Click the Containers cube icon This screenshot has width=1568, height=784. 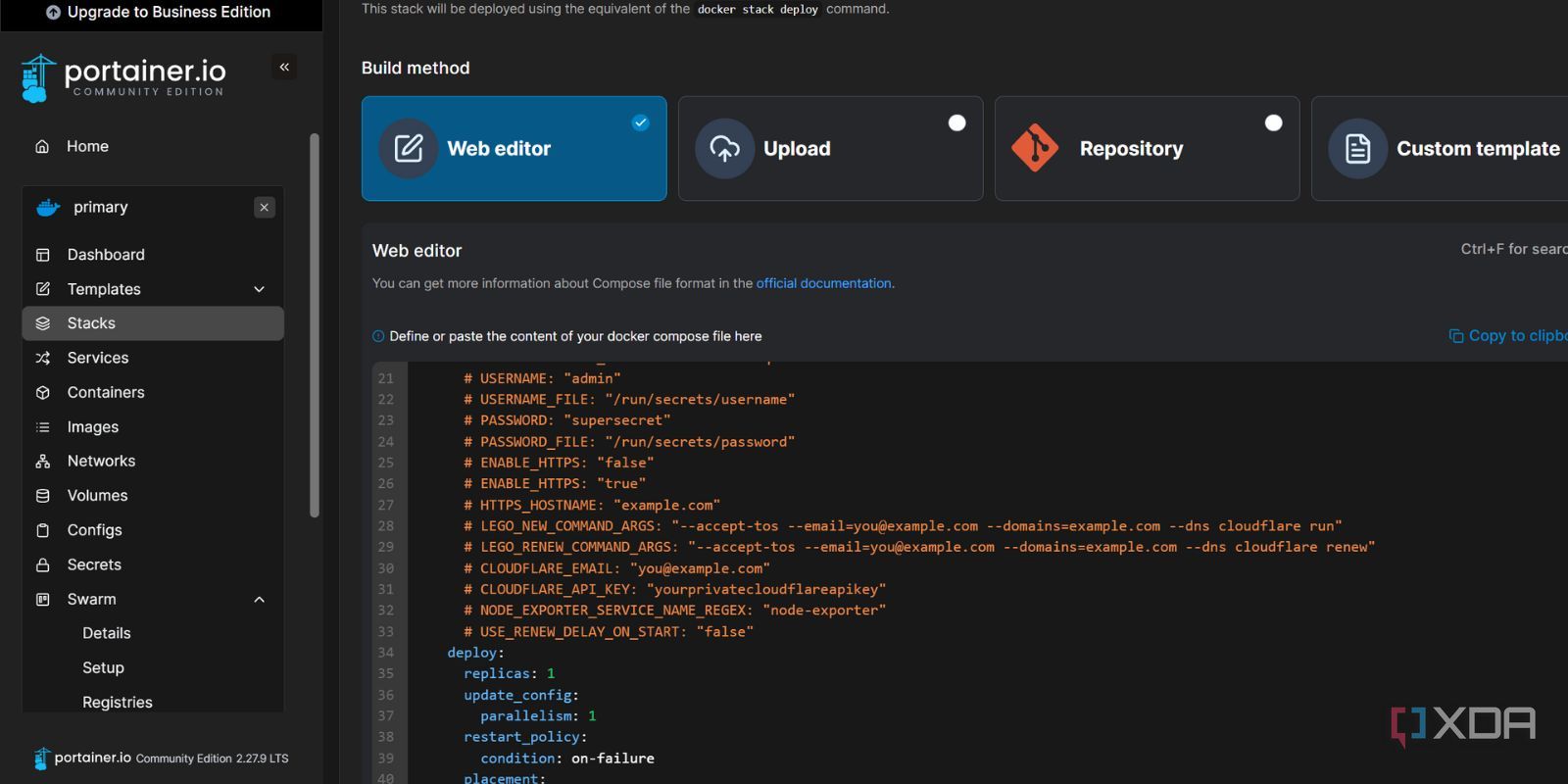tap(42, 392)
